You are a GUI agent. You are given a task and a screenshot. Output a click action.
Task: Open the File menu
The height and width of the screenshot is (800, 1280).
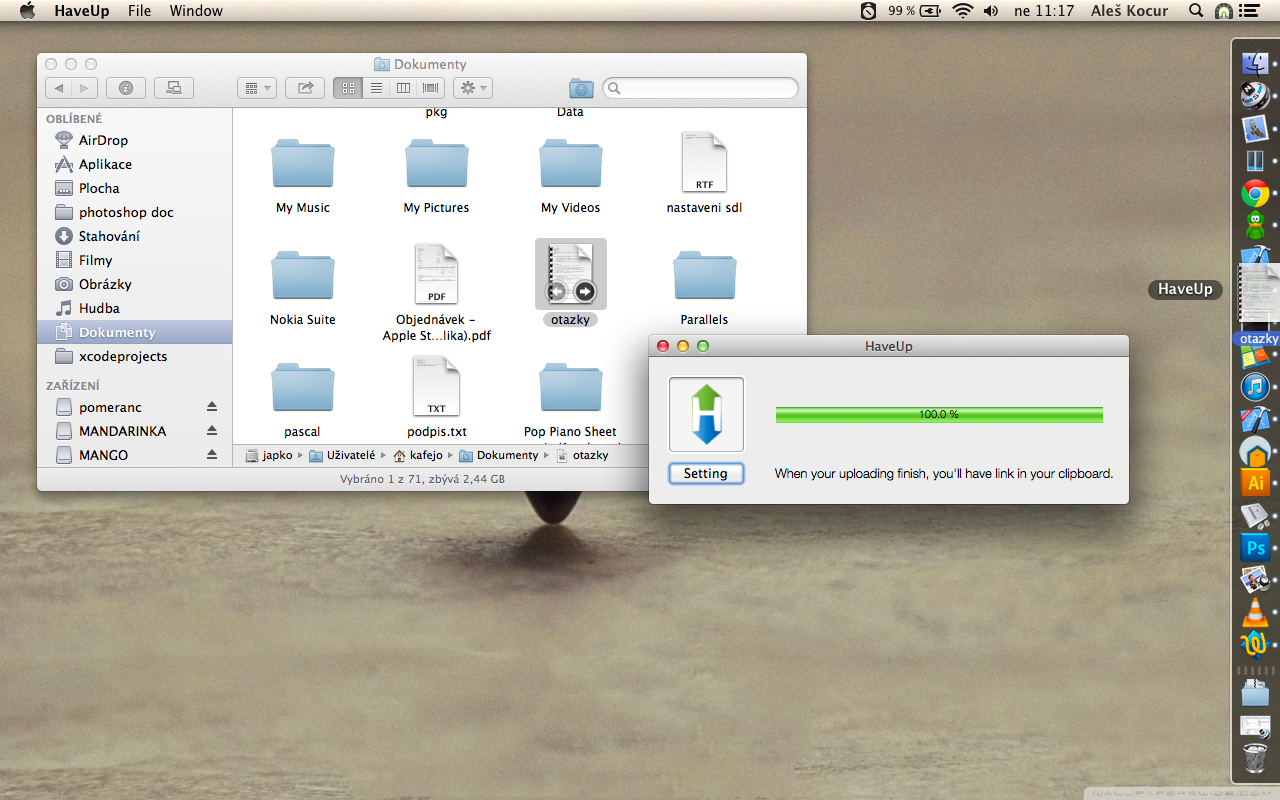(140, 11)
